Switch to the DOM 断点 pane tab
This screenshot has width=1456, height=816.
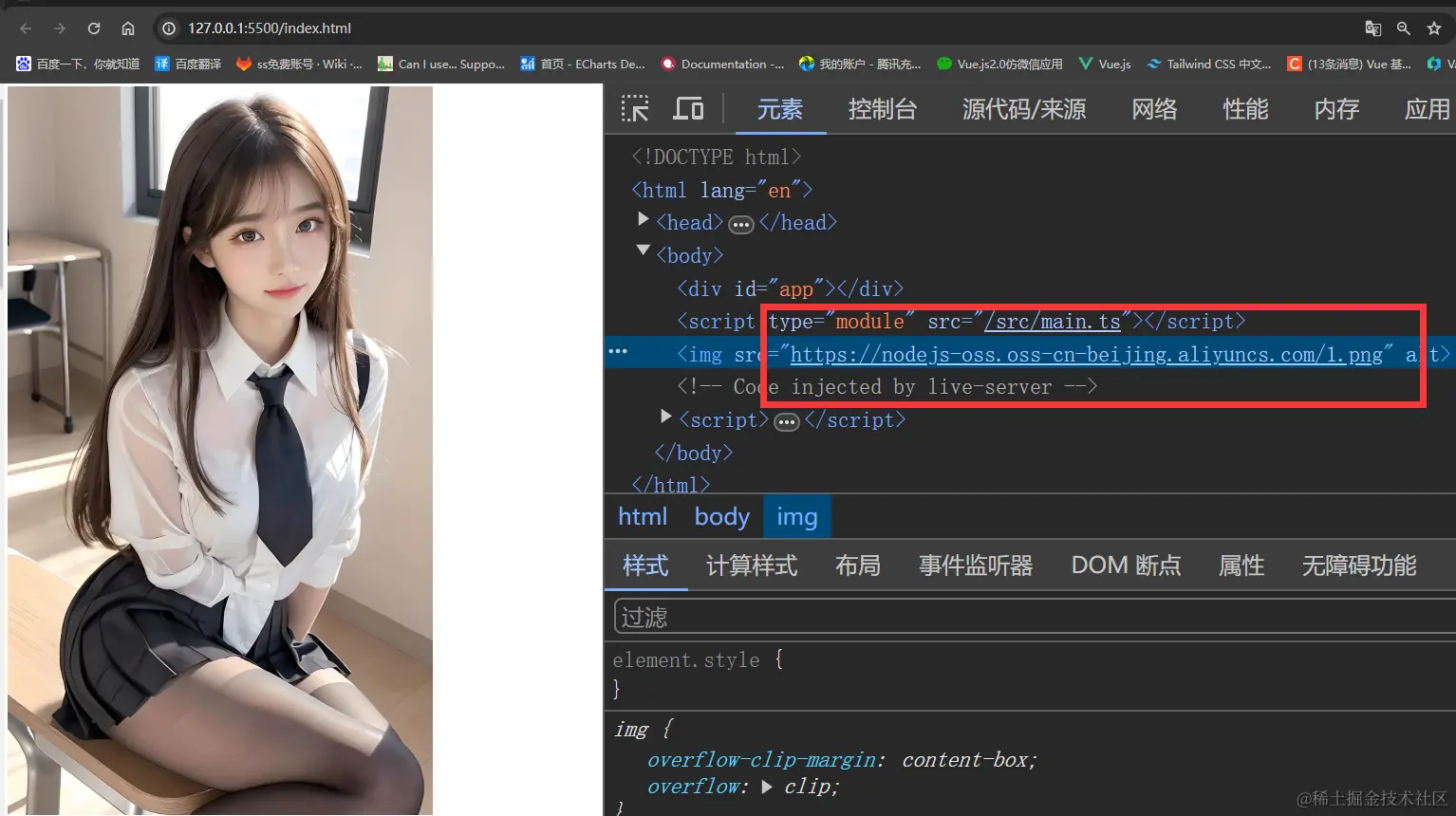tap(1126, 566)
